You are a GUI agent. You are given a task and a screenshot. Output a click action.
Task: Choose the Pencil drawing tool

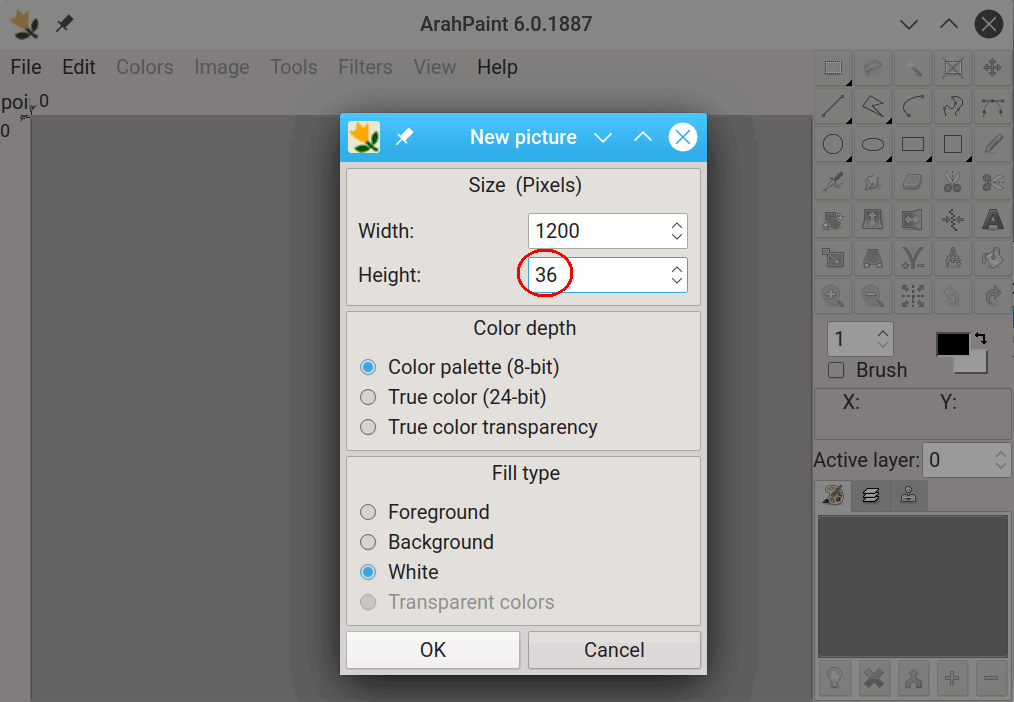[x=993, y=144]
